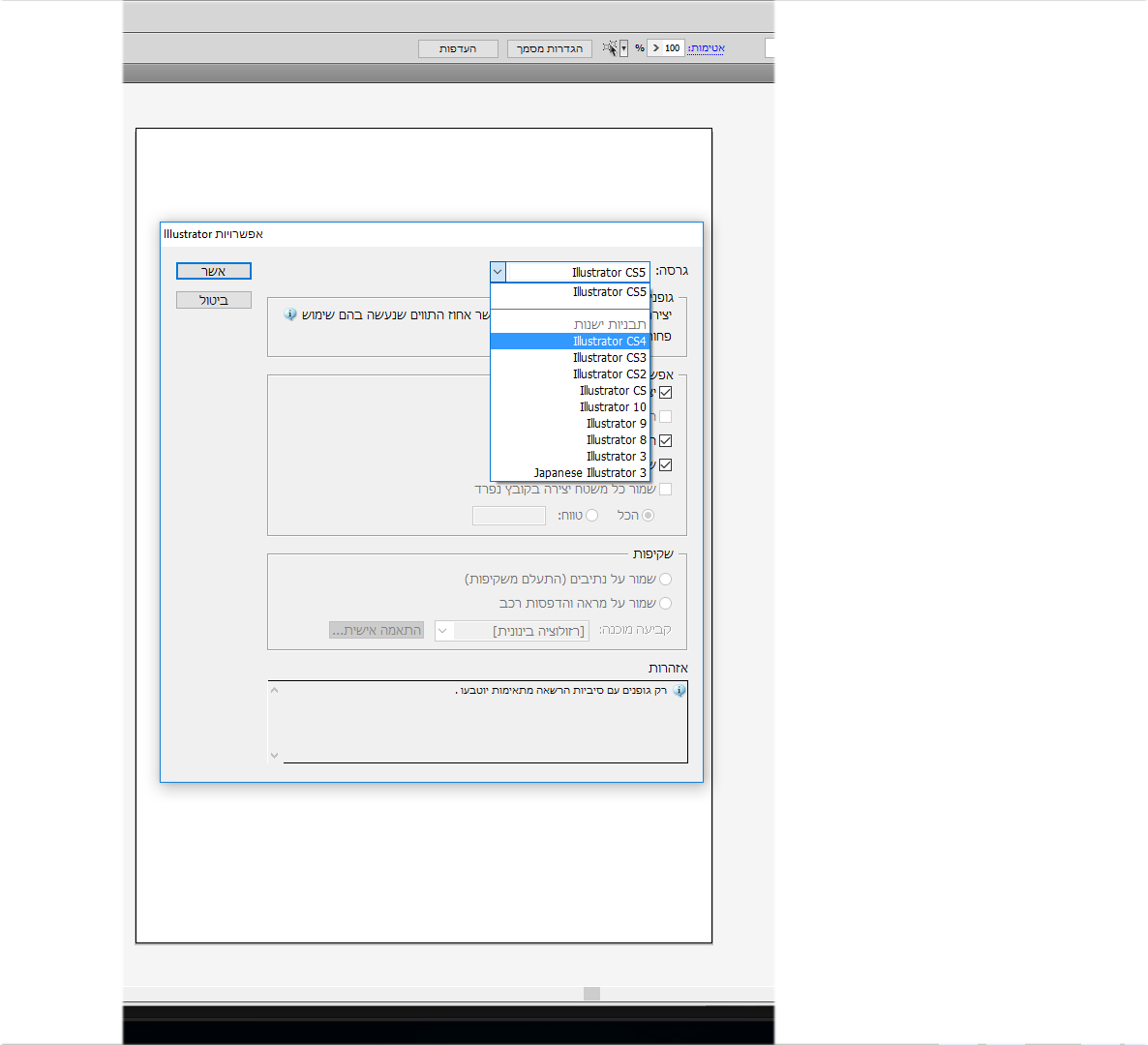Click info icon in fonts section
Viewport: 1148px width, 1045px height.
[290, 313]
